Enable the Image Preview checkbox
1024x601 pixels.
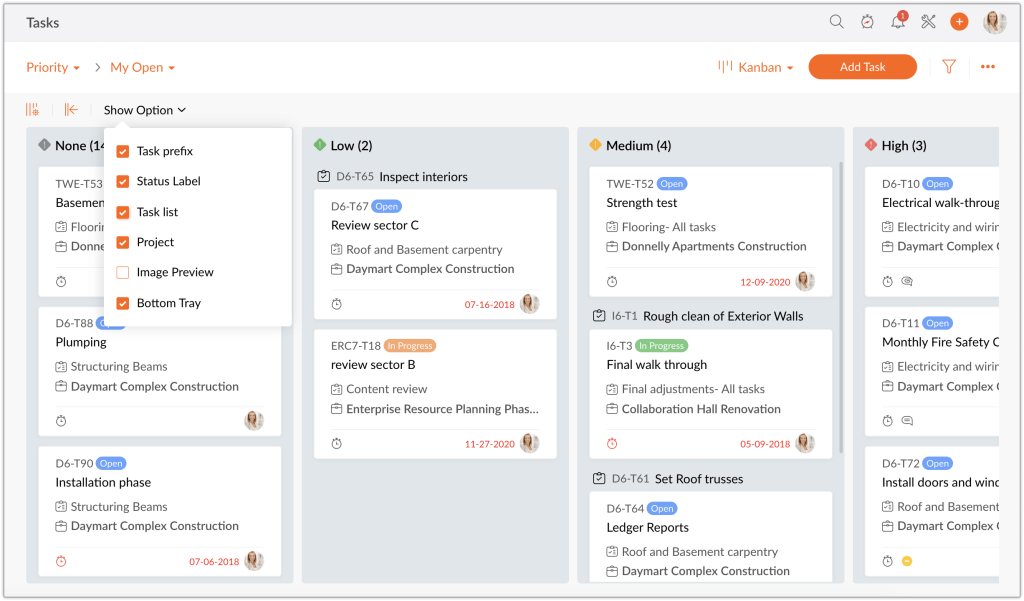tap(123, 272)
